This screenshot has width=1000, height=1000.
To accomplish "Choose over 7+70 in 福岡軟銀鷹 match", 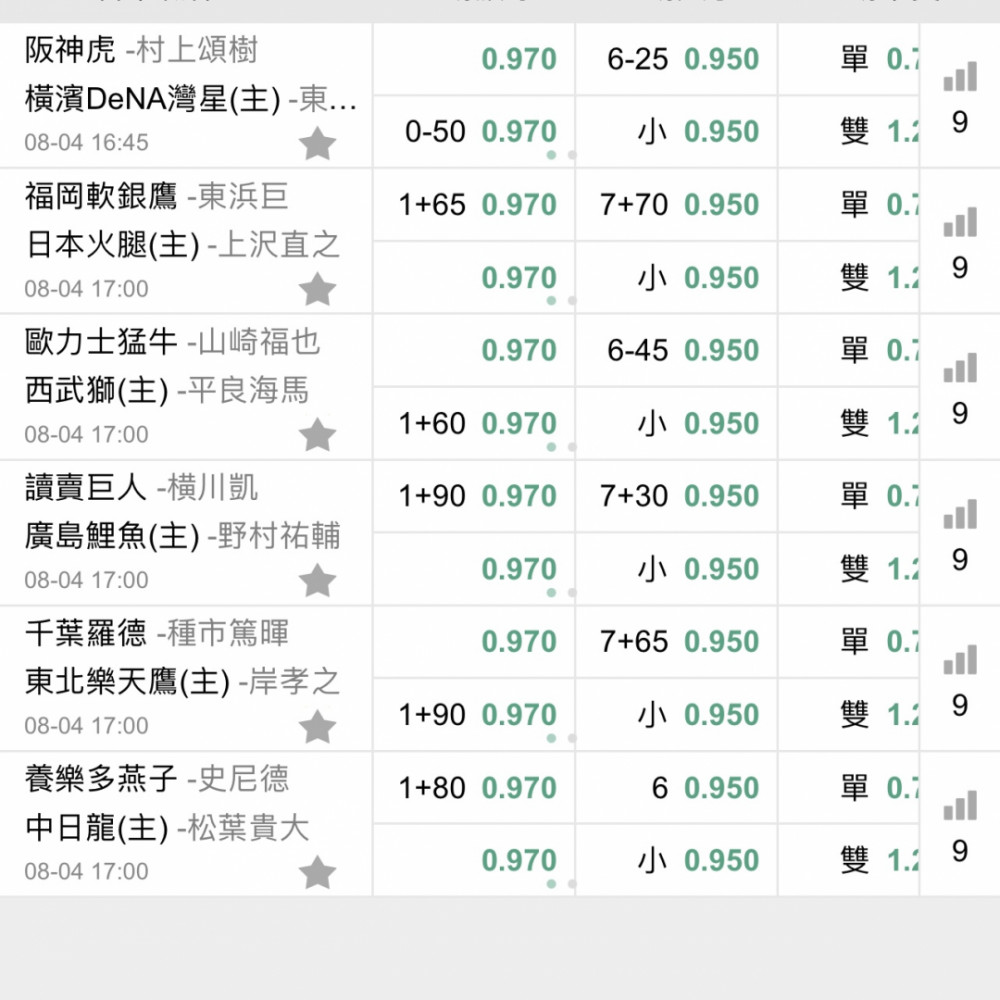I will (x=676, y=205).
